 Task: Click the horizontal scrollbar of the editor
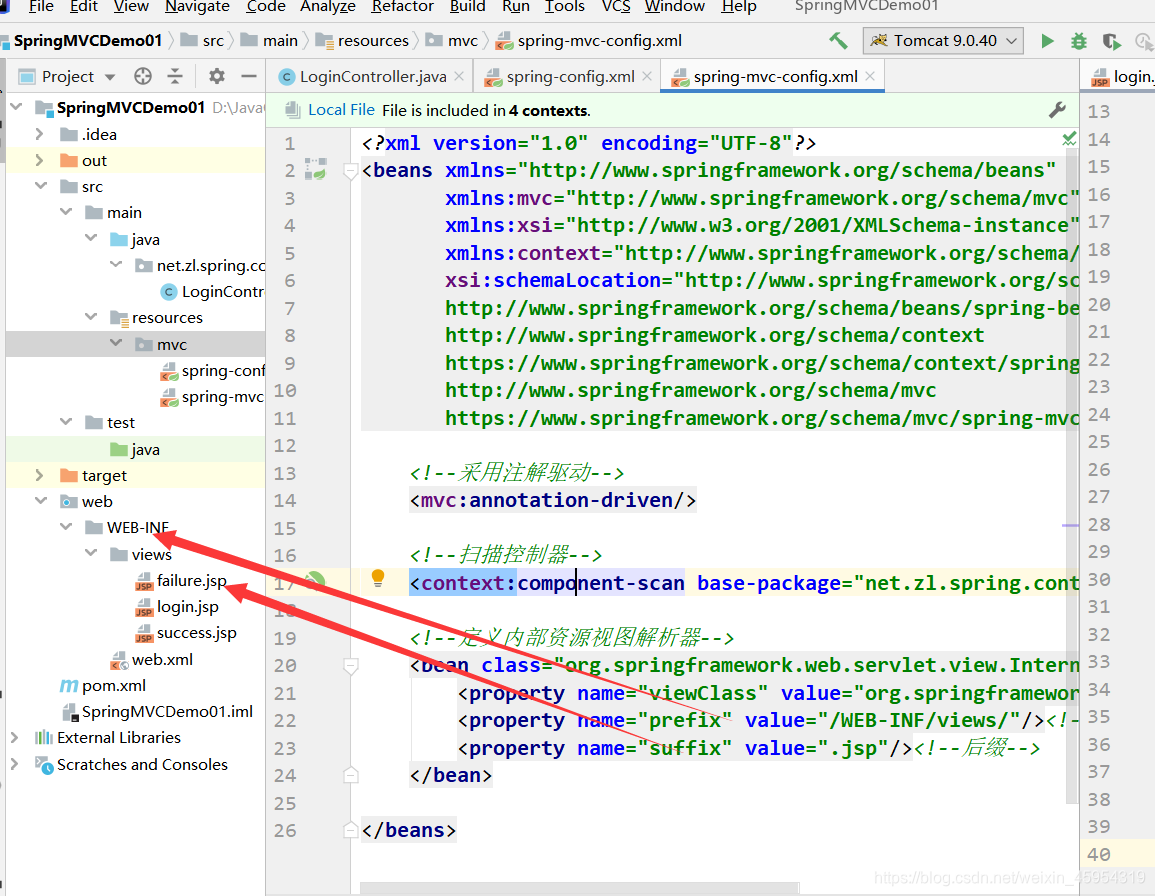tap(580, 886)
